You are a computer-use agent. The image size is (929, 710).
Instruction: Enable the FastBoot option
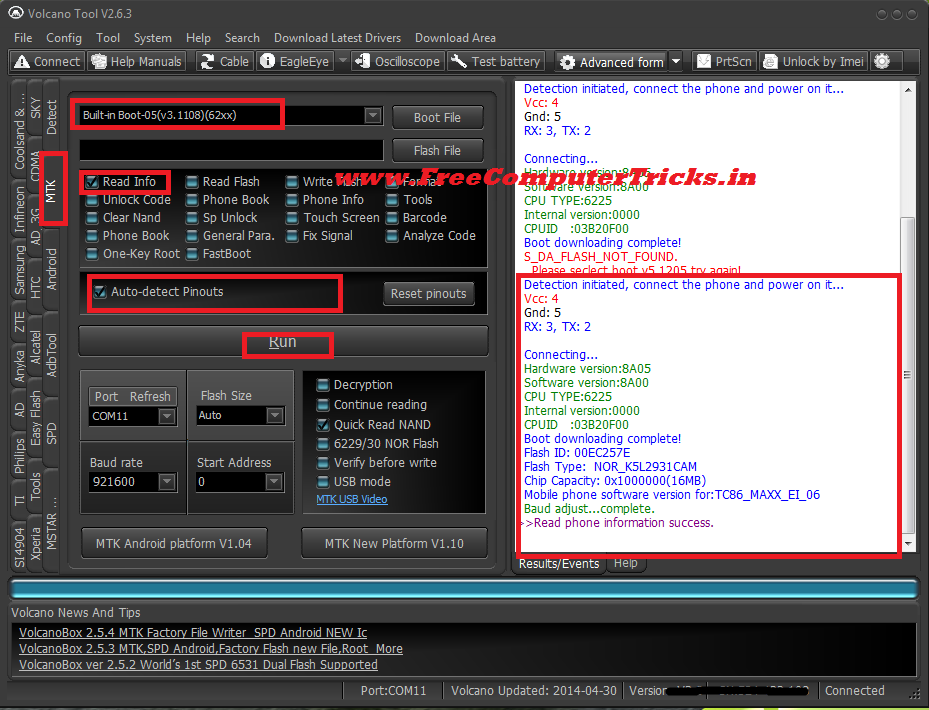click(192, 254)
